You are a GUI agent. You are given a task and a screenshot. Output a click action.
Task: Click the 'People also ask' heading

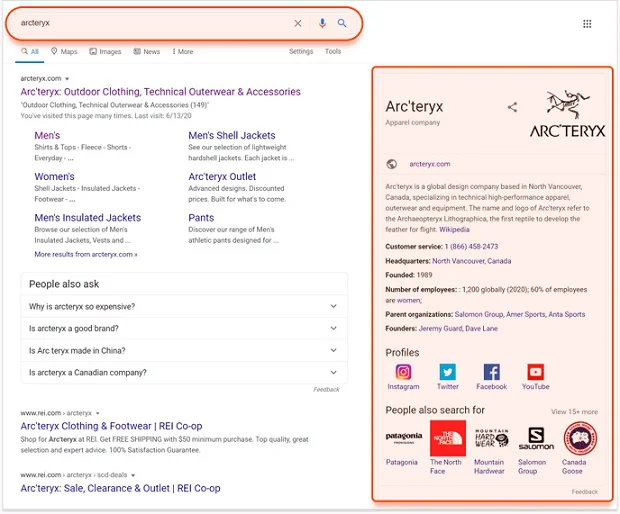(64, 284)
